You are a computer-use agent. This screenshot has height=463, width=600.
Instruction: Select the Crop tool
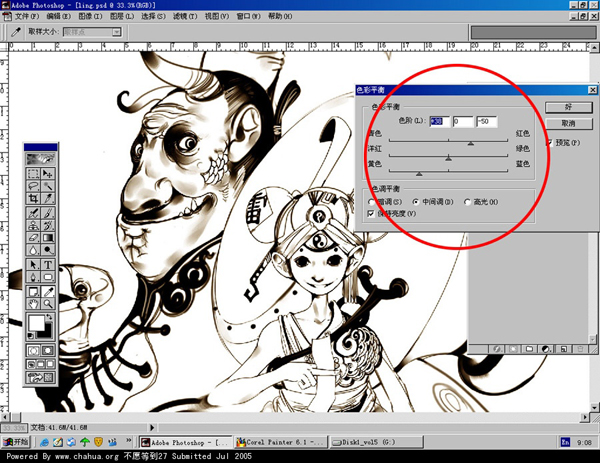click(34, 198)
